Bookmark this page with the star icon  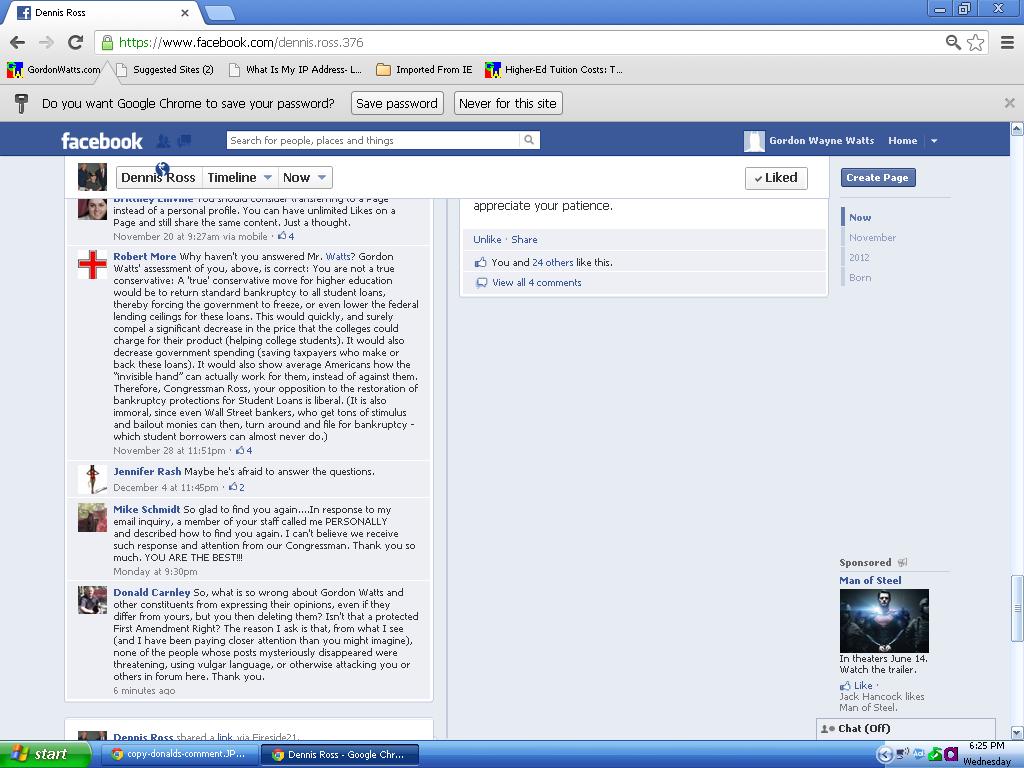coord(976,42)
